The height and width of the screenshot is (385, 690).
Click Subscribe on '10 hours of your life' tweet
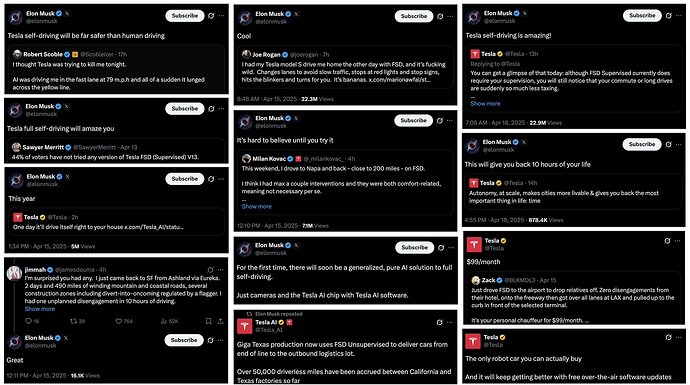coord(642,144)
